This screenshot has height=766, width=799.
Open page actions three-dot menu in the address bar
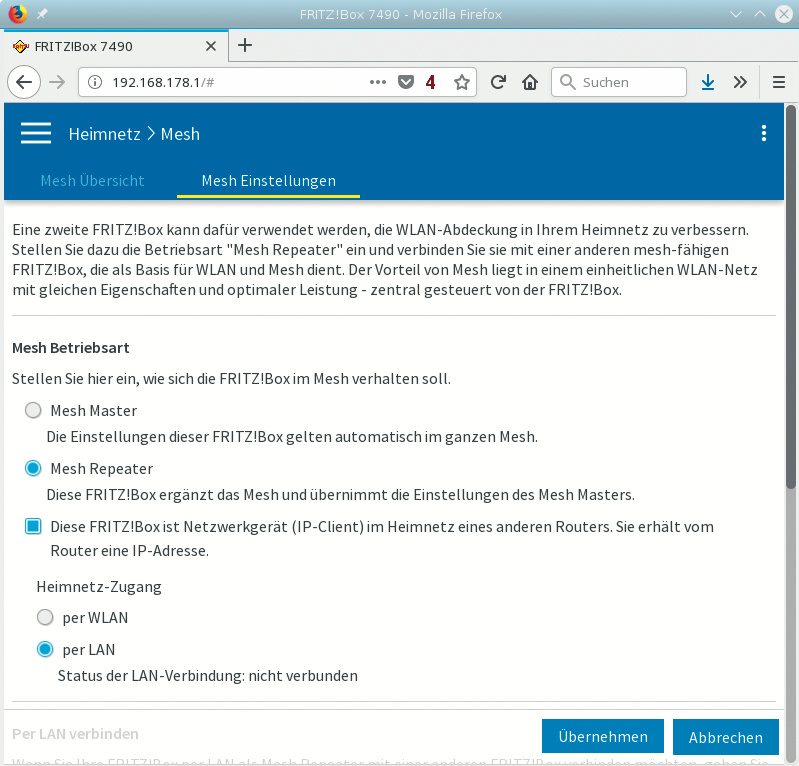coord(378,82)
